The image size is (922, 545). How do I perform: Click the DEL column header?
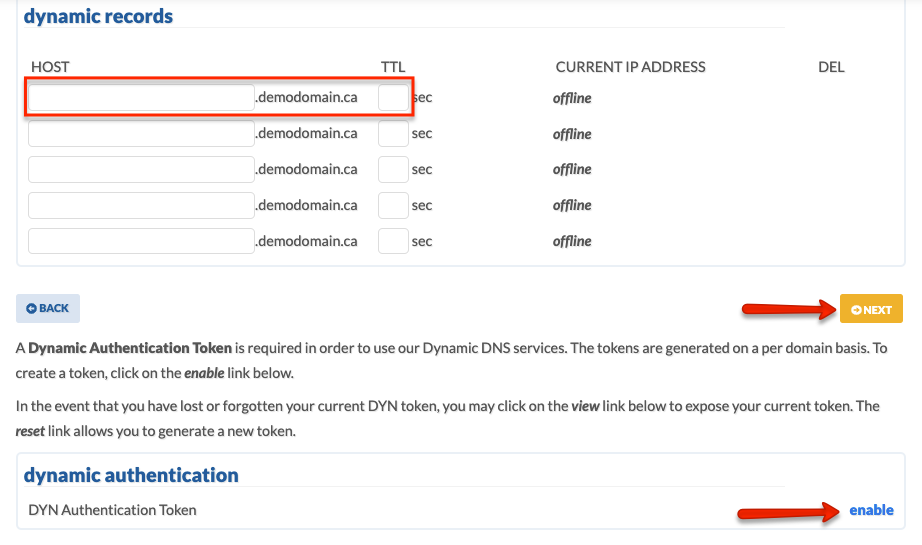(831, 67)
